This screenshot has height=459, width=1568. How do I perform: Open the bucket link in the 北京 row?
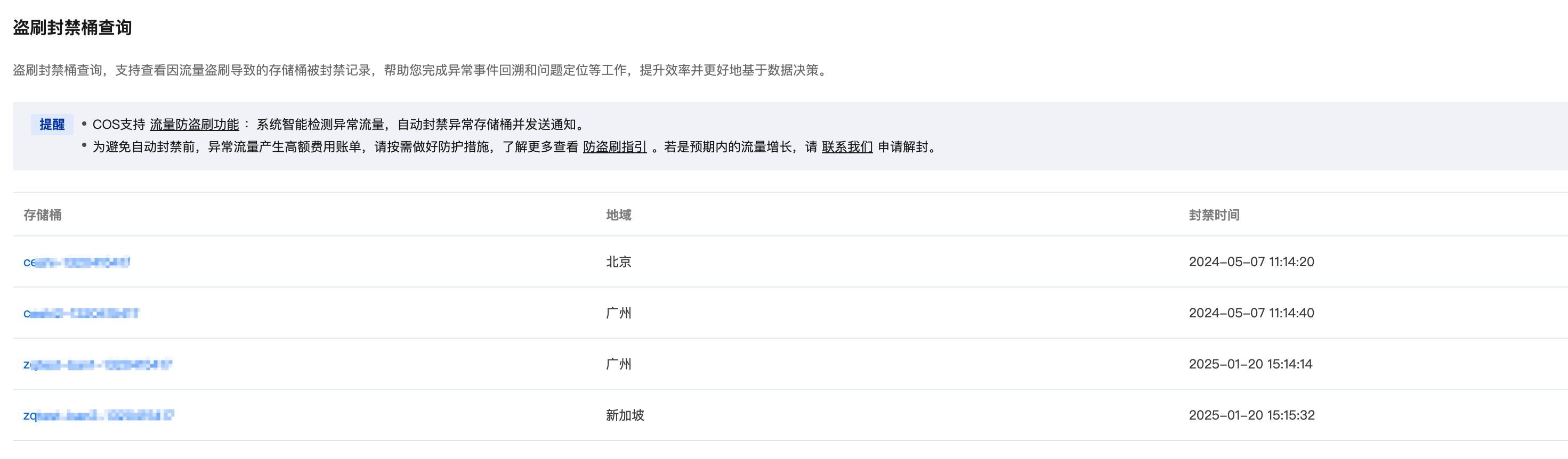[x=77, y=262]
